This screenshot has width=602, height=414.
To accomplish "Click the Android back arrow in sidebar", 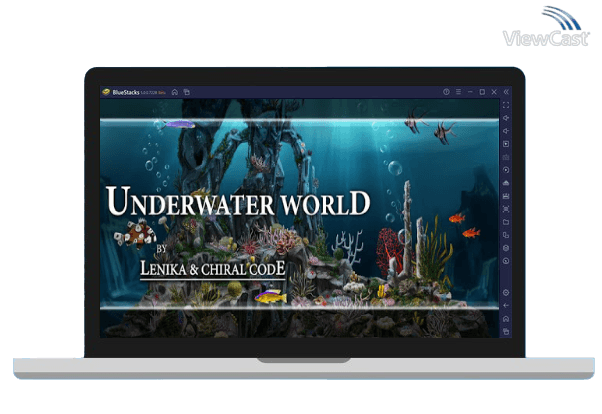I will point(506,306).
